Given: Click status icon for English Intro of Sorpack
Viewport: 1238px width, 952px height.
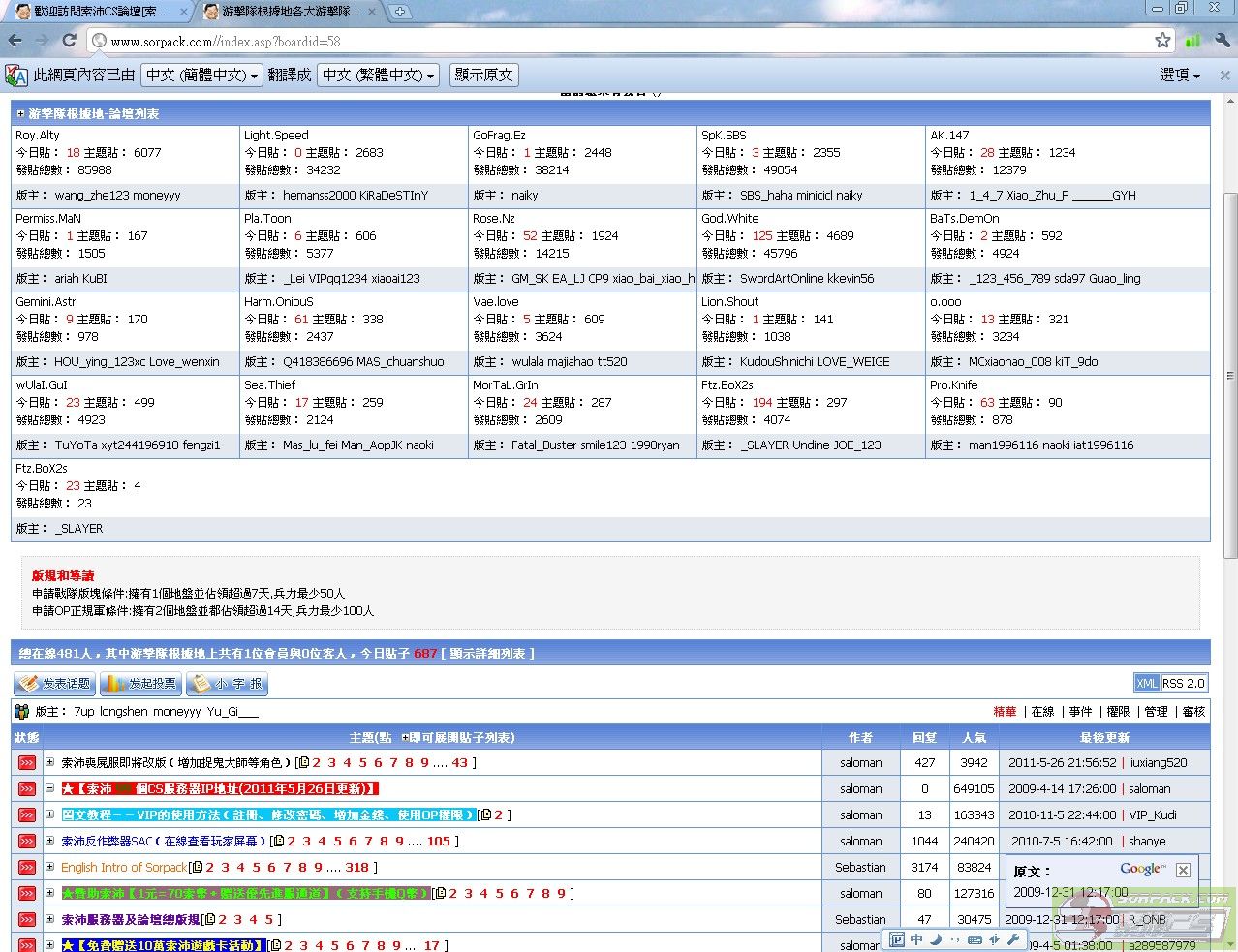Looking at the screenshot, I should coord(27,868).
